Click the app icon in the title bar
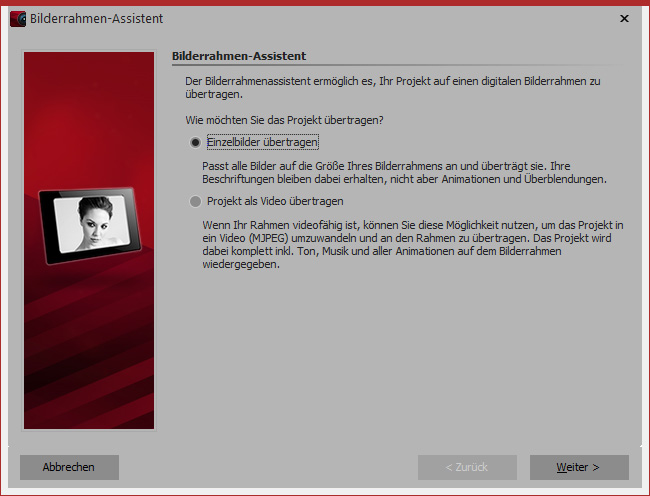Viewport: 650px width, 496px height. click(x=18, y=19)
